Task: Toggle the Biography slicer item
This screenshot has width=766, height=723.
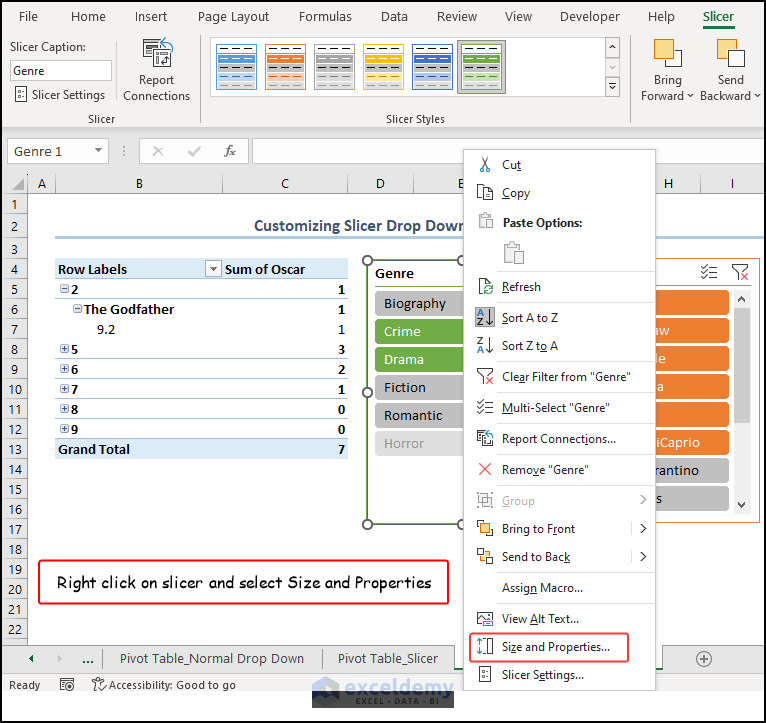Action: [419, 303]
